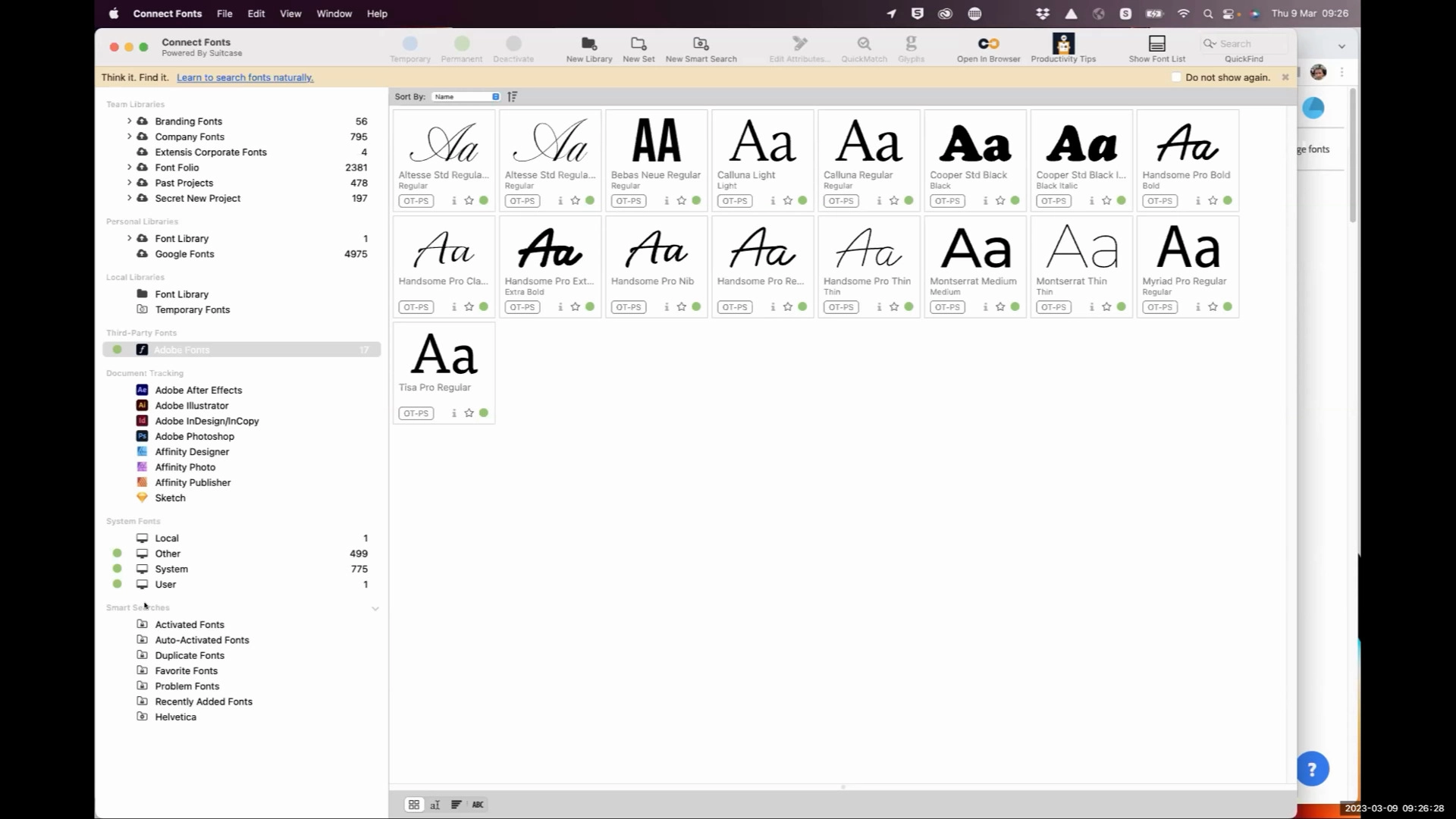Switch to grid tile view icon
This screenshot has height=819, width=1456.
[414, 805]
